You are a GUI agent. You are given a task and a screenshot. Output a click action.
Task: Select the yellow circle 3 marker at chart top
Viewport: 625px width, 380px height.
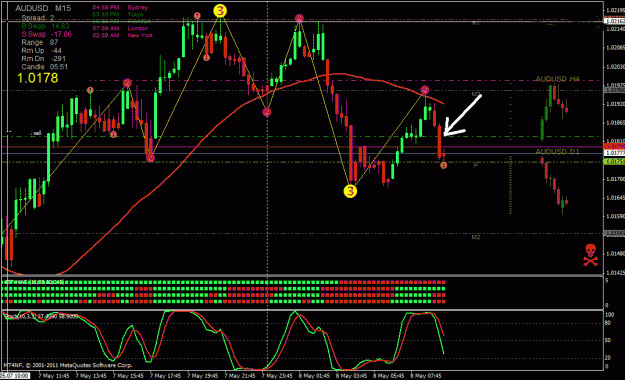220,11
